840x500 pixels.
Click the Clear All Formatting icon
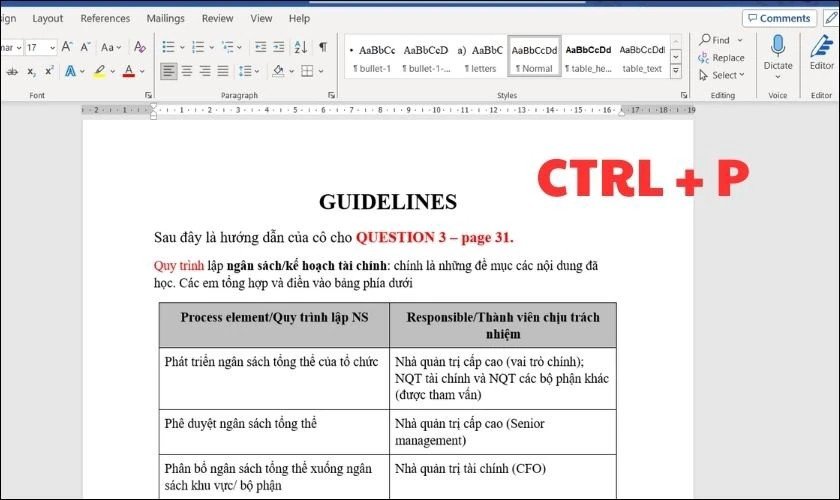(x=140, y=47)
